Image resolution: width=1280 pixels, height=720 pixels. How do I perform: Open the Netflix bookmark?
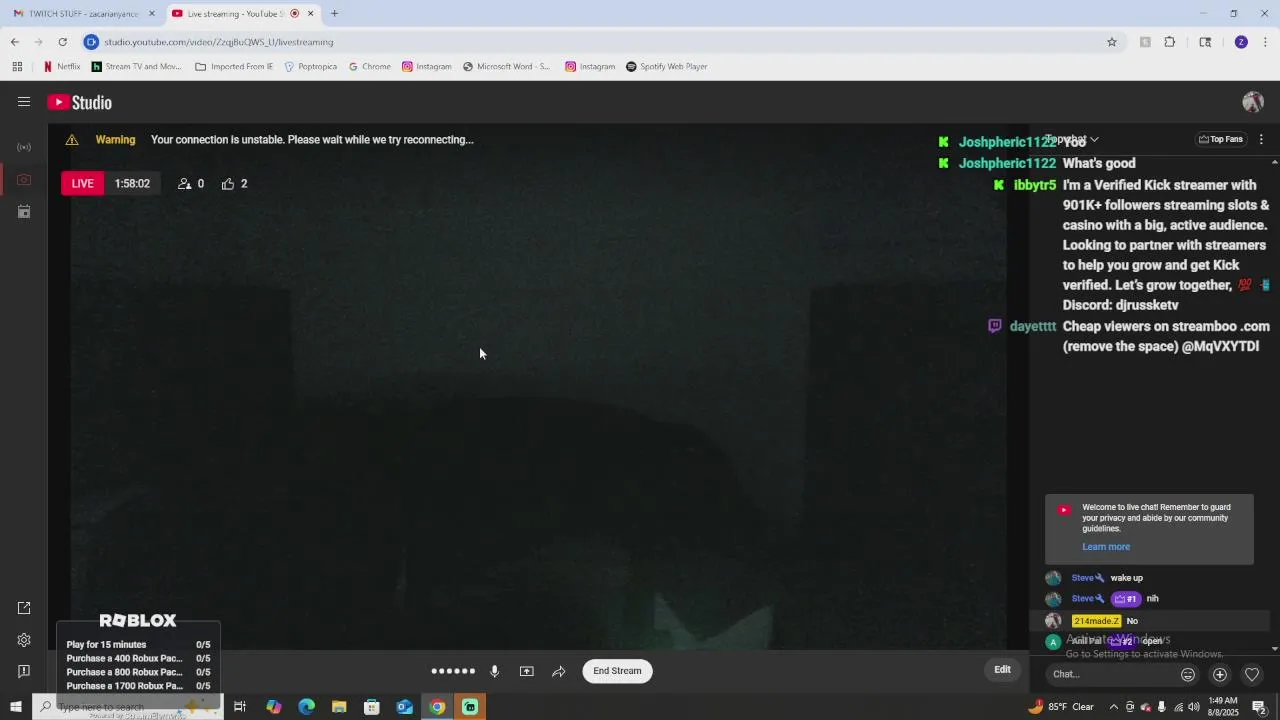click(x=62, y=67)
